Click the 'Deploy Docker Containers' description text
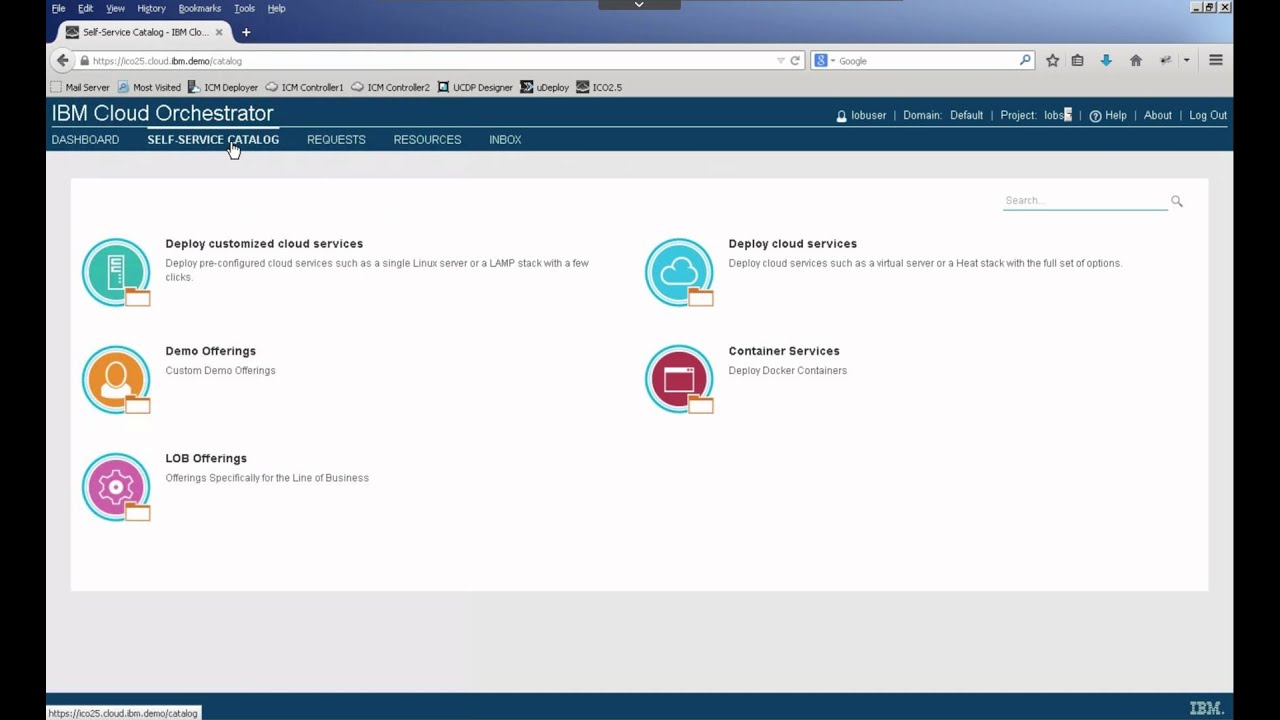1280x720 pixels. 787,370
